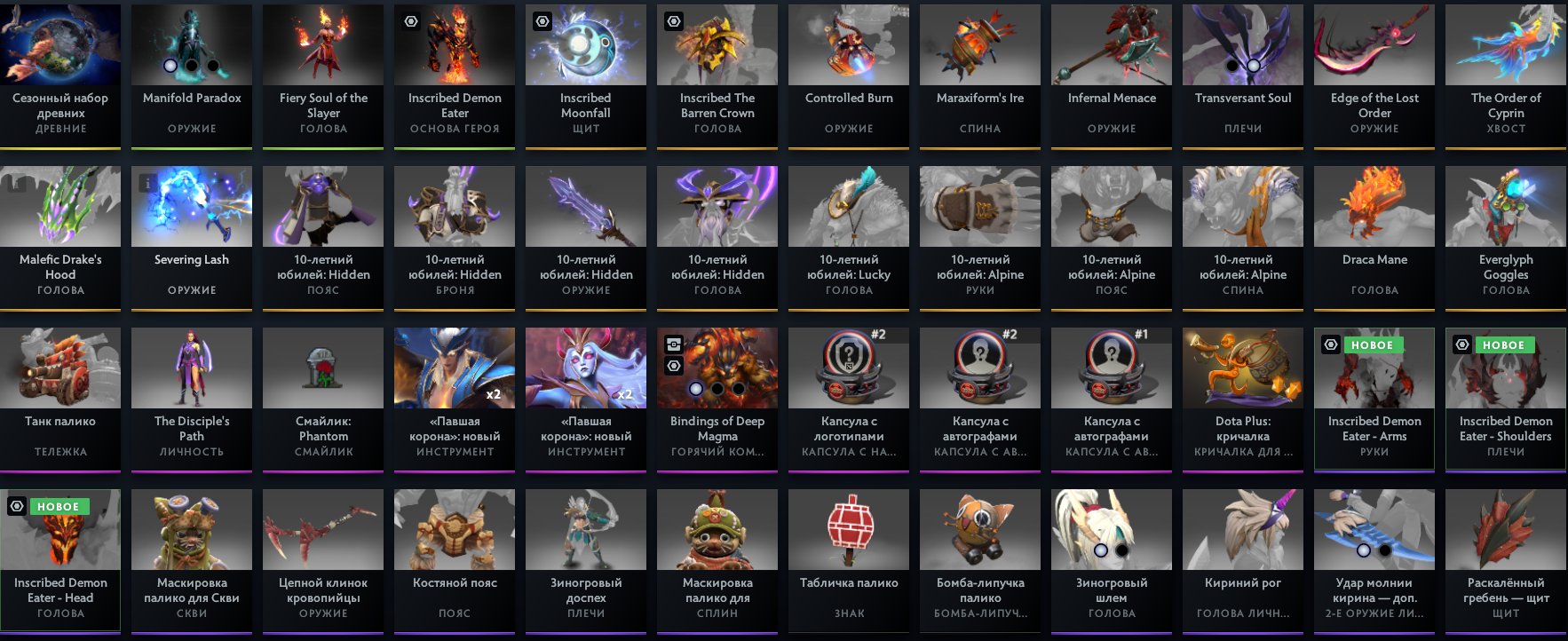Screen dimensions: 1568x641
Task: Select the Смайлик: Phantom emoticon item
Action: click(323, 400)
